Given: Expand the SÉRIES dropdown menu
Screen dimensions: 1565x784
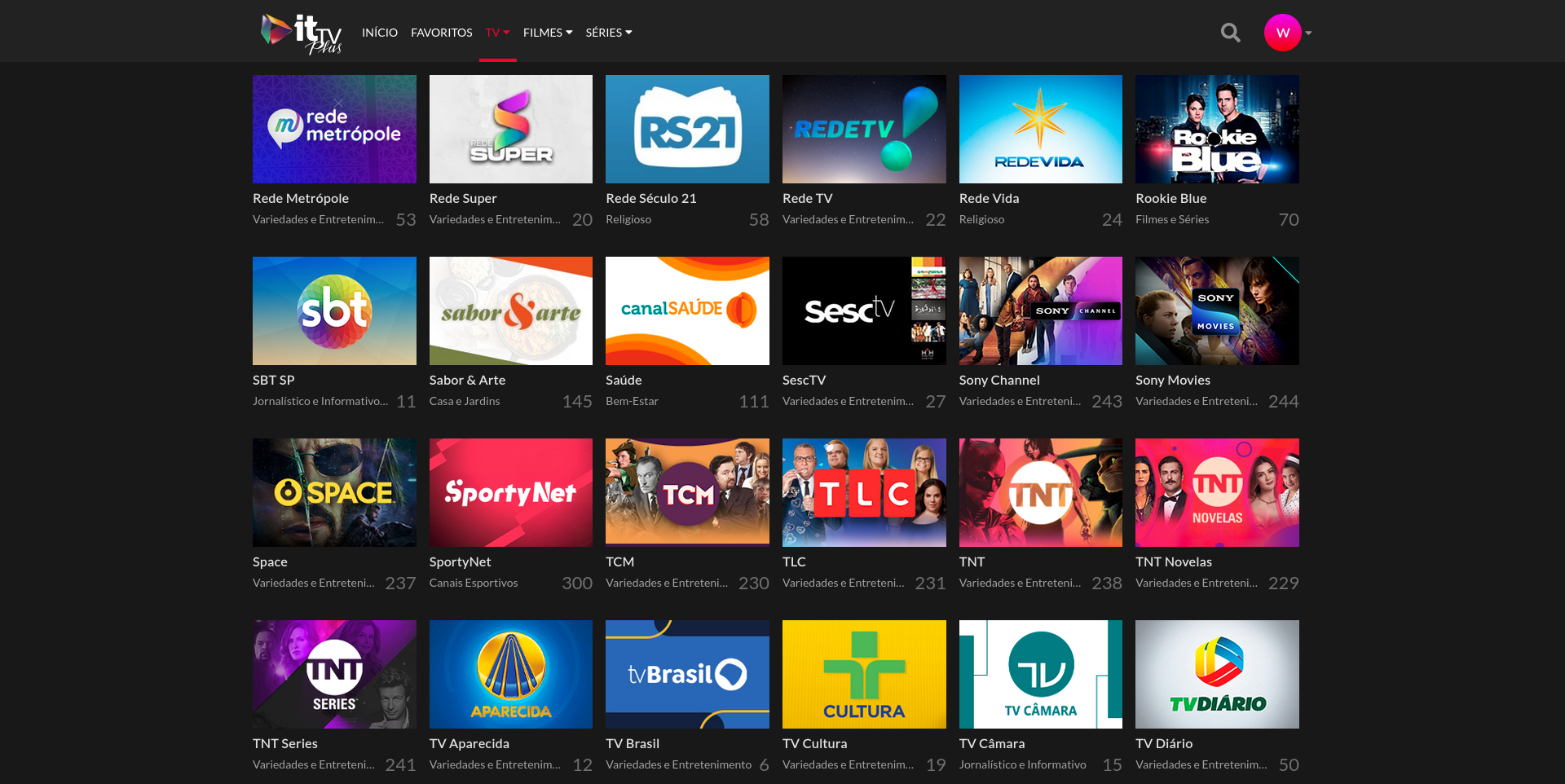Looking at the screenshot, I should 609,33.
